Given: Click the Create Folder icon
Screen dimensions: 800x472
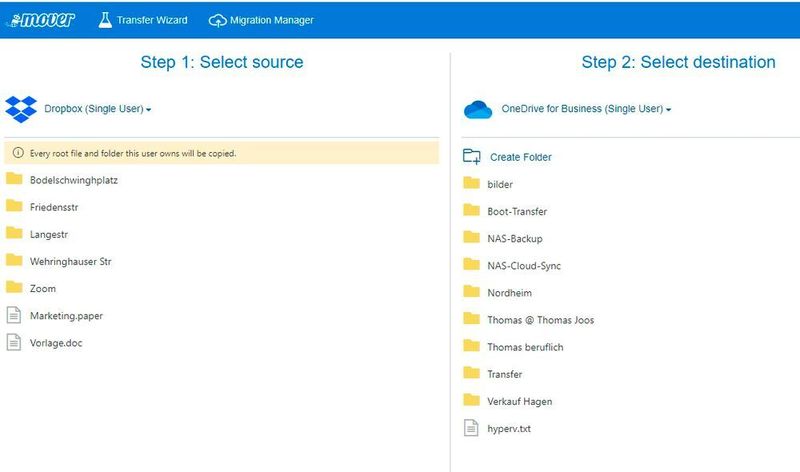Looking at the screenshot, I should coord(471,157).
